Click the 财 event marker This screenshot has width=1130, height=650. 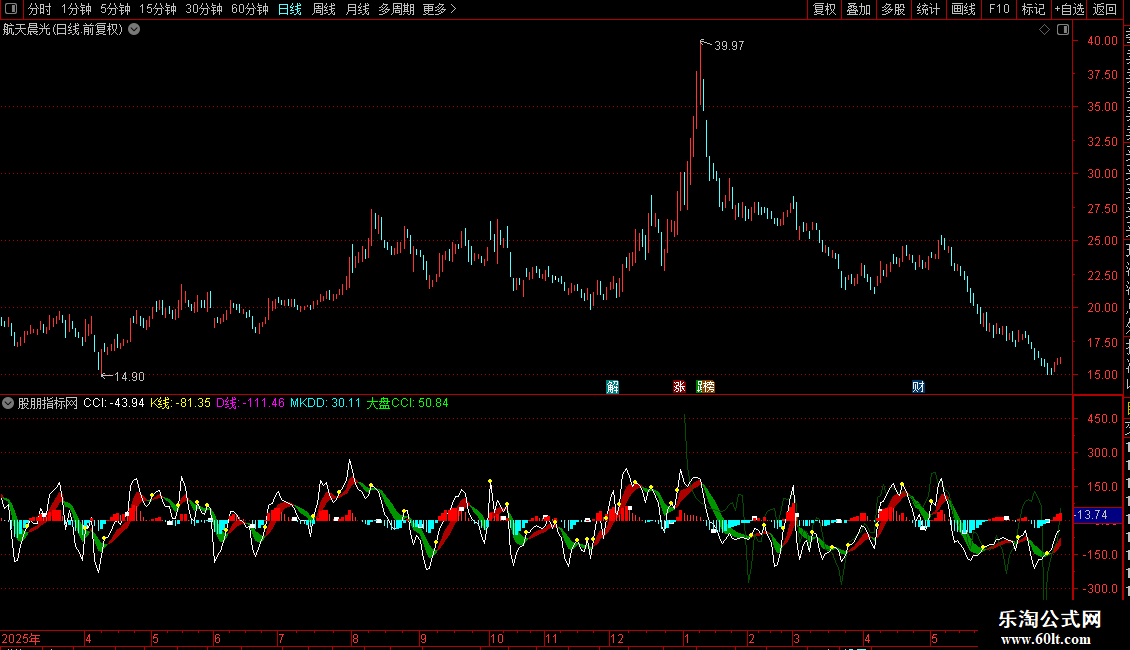pyautogui.click(x=918, y=387)
